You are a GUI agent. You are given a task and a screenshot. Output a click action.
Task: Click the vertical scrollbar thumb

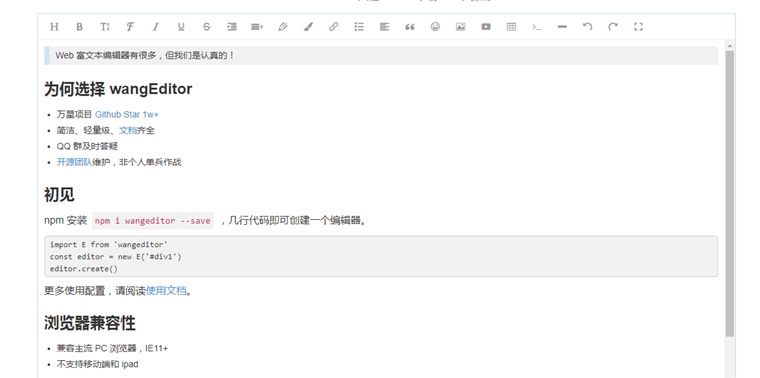click(x=729, y=194)
